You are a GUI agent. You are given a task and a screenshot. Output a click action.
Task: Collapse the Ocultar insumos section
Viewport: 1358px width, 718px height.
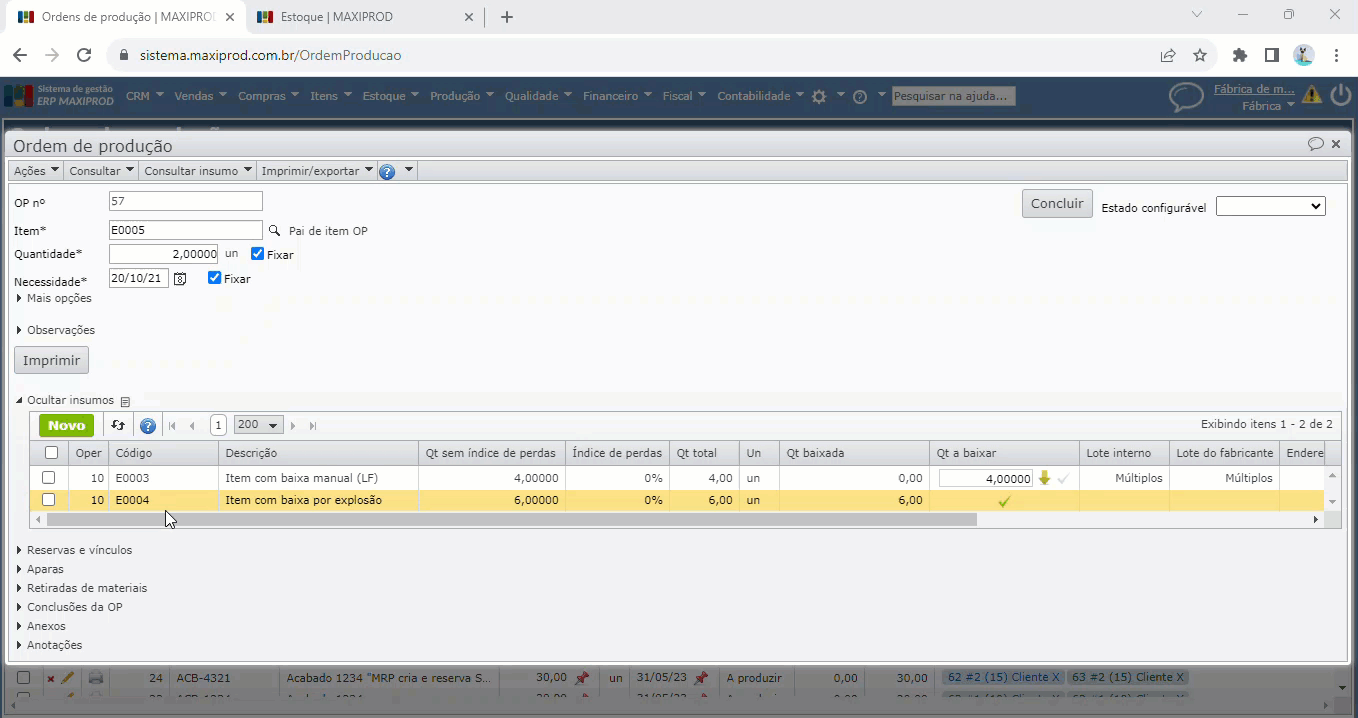[x=65, y=400]
